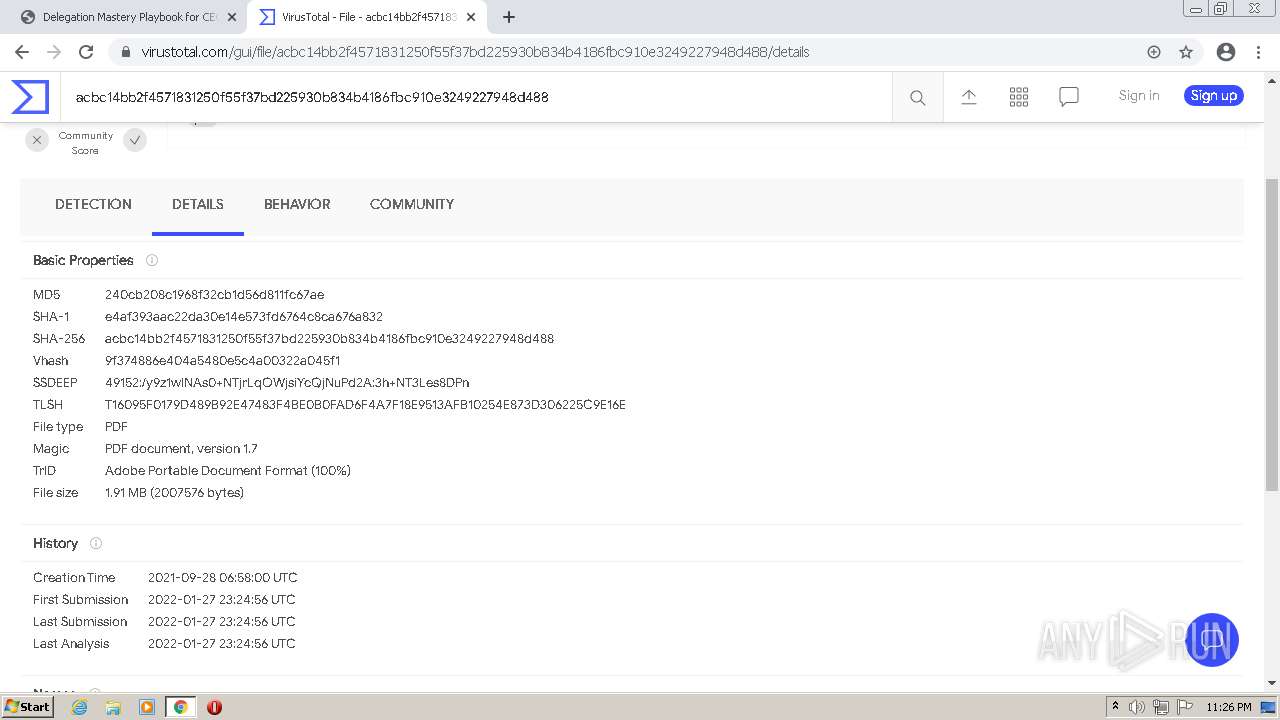Click the First Submission timestamp value
1280x720 pixels.
coord(222,600)
